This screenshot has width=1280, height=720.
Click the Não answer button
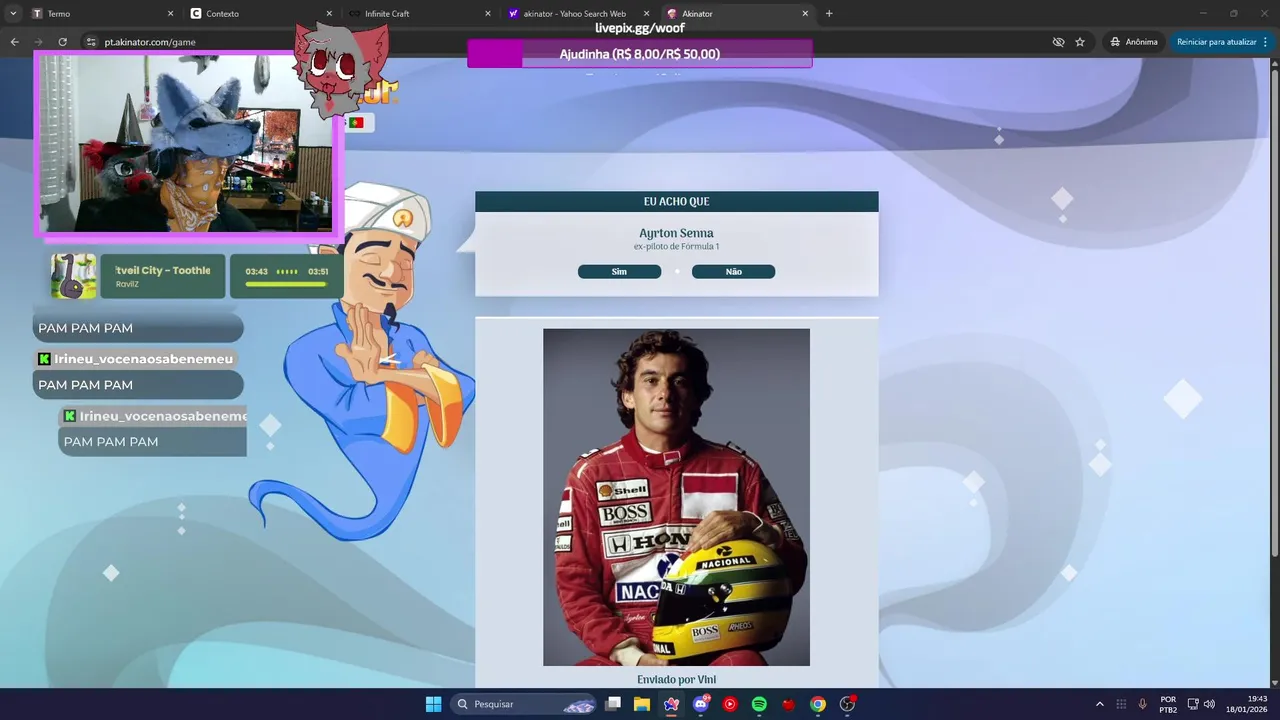pos(733,272)
